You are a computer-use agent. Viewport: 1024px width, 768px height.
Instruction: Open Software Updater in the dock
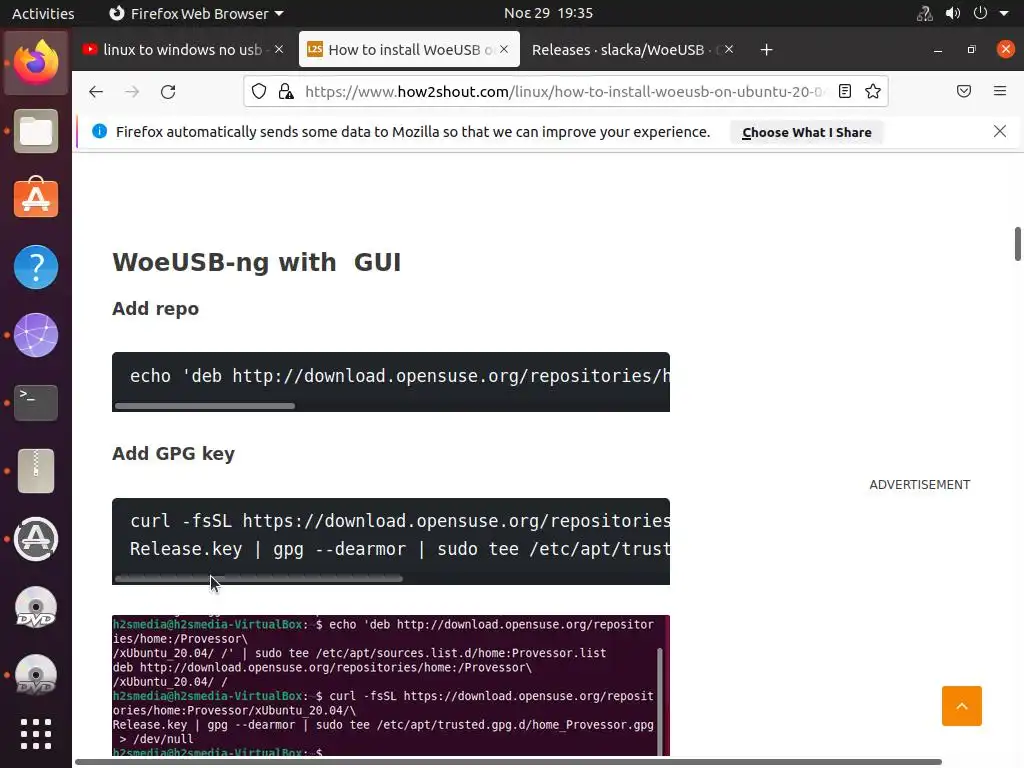tap(36, 539)
